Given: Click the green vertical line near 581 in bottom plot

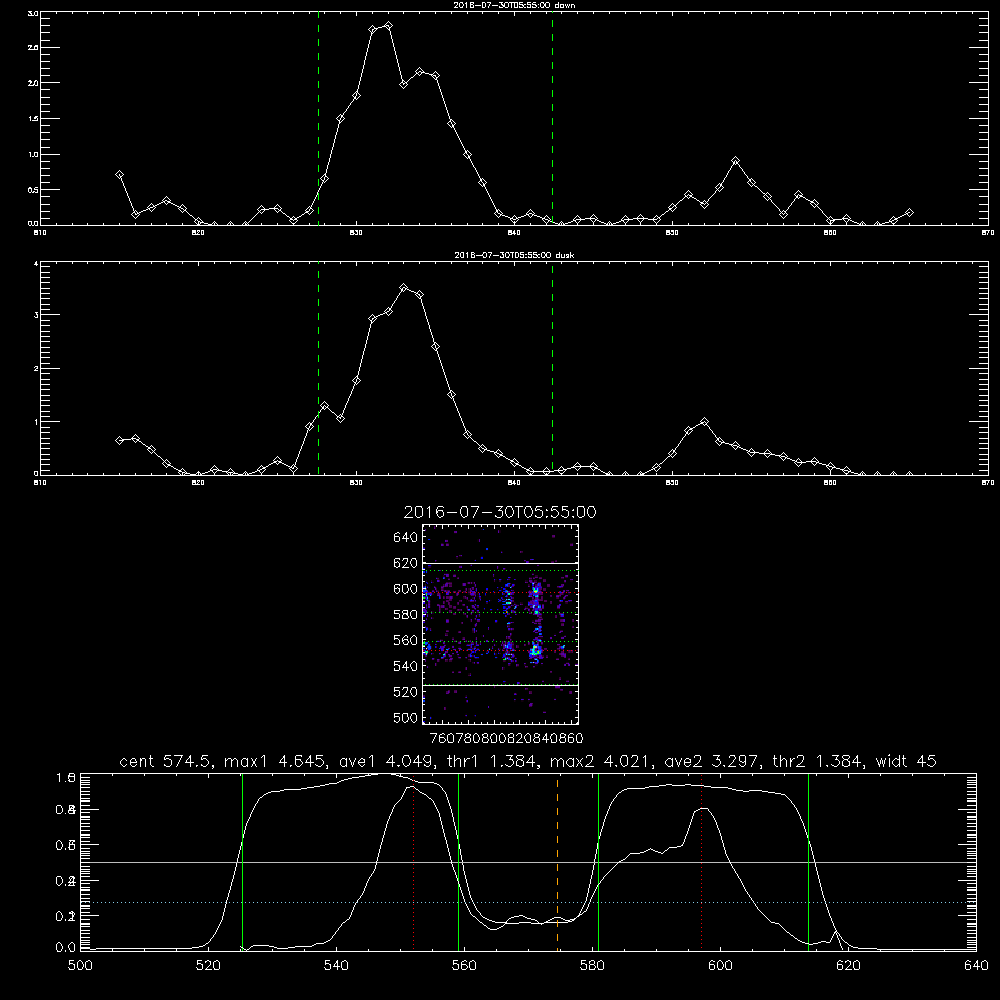Looking at the screenshot, I should click(598, 861).
